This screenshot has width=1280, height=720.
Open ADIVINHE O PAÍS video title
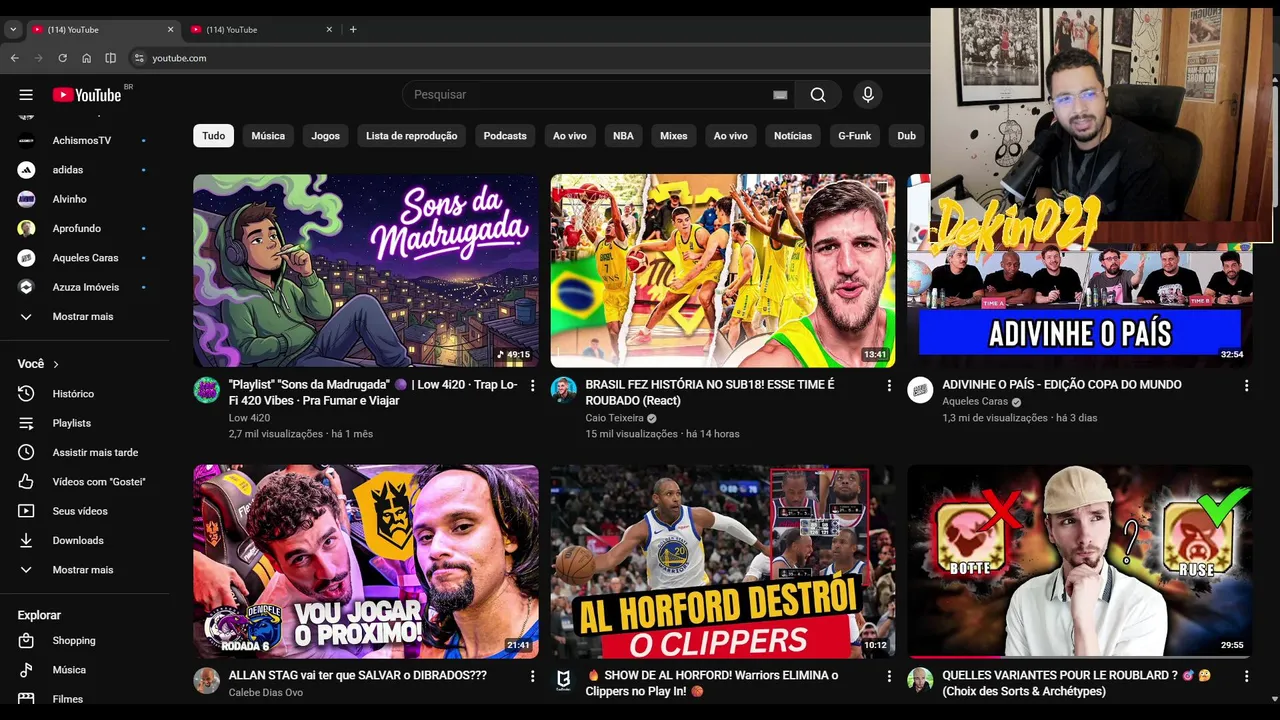(x=1062, y=384)
